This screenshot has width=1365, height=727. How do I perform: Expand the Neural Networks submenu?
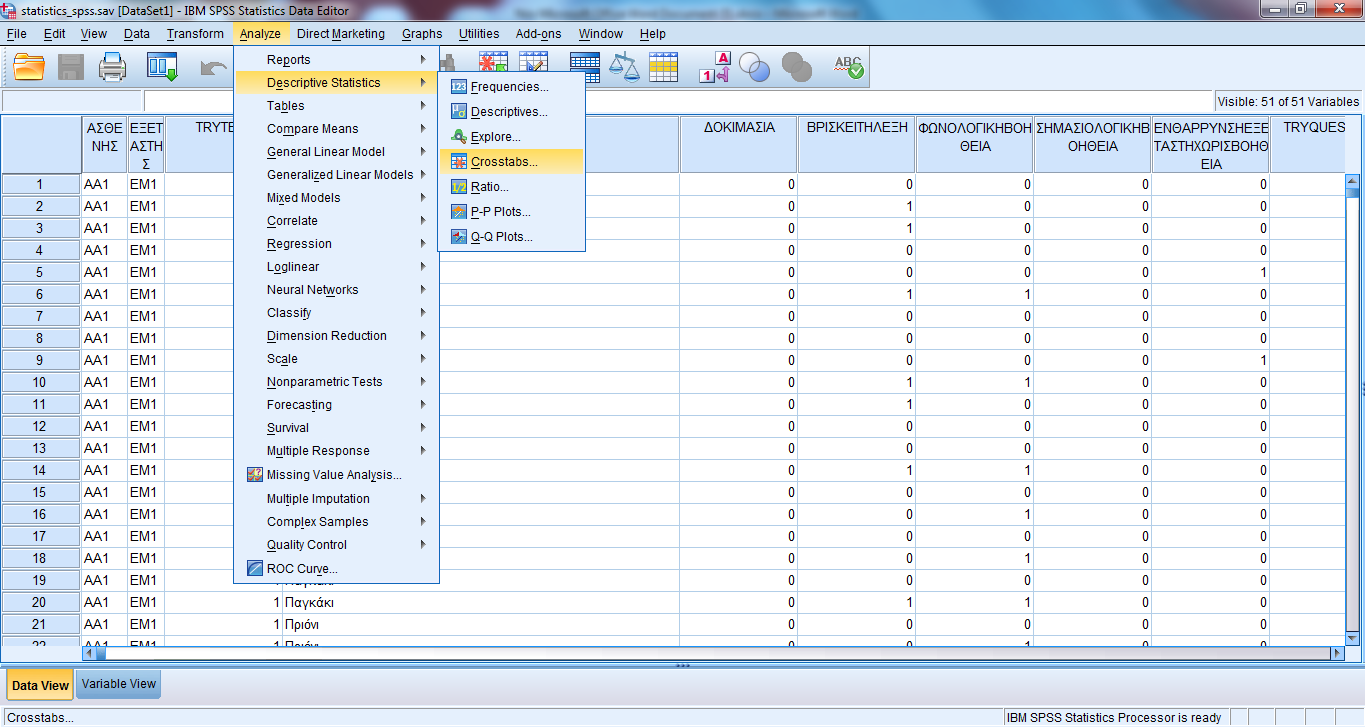[336, 290]
